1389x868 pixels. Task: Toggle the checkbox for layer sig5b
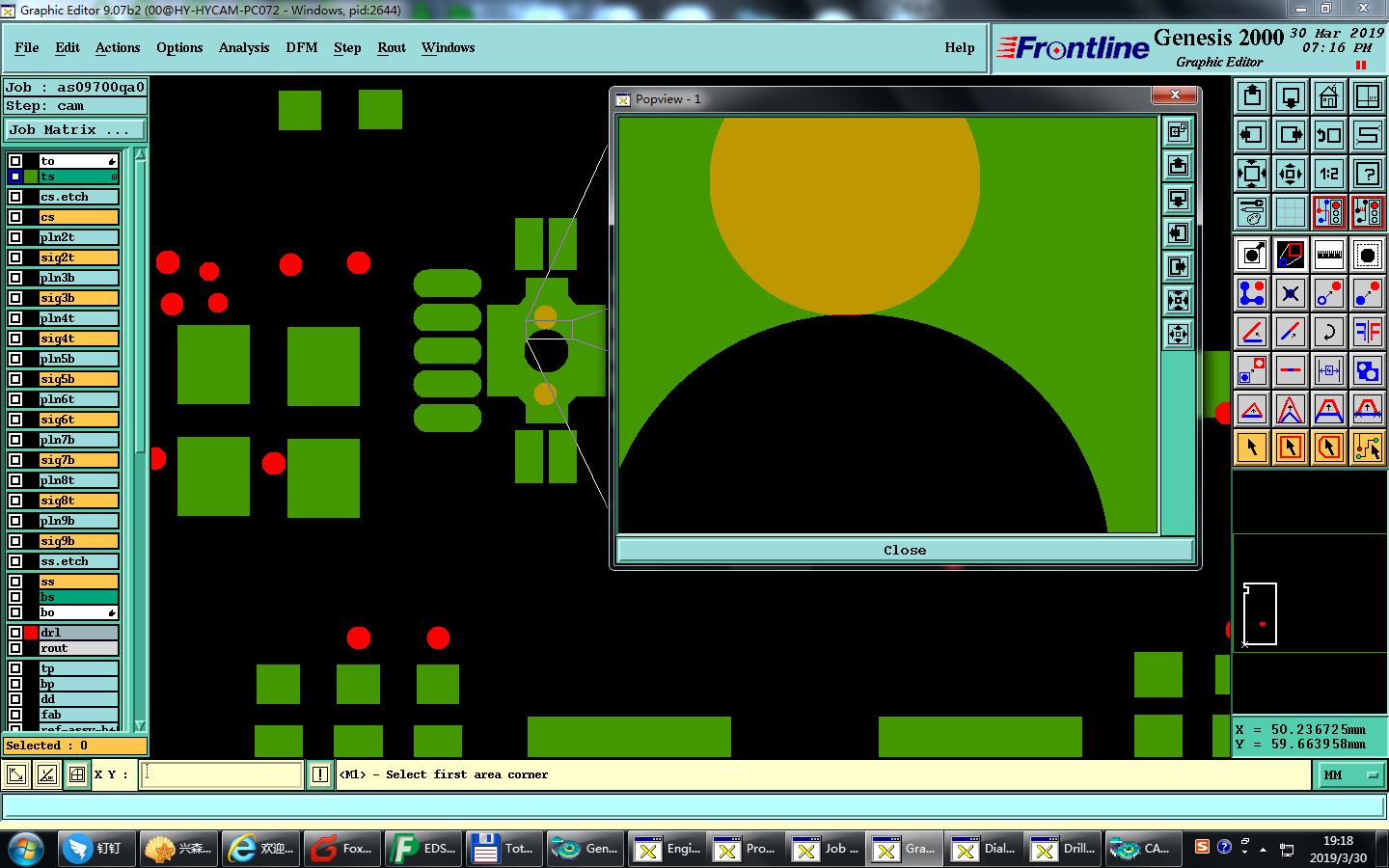point(15,379)
